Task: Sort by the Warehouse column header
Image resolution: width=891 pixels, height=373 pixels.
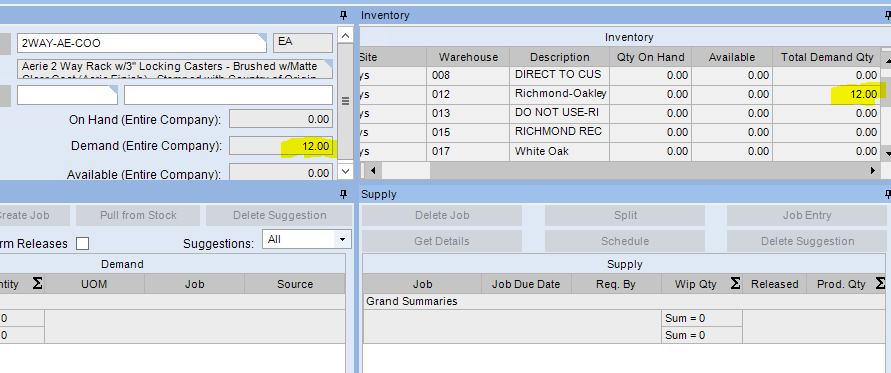Action: [468, 57]
